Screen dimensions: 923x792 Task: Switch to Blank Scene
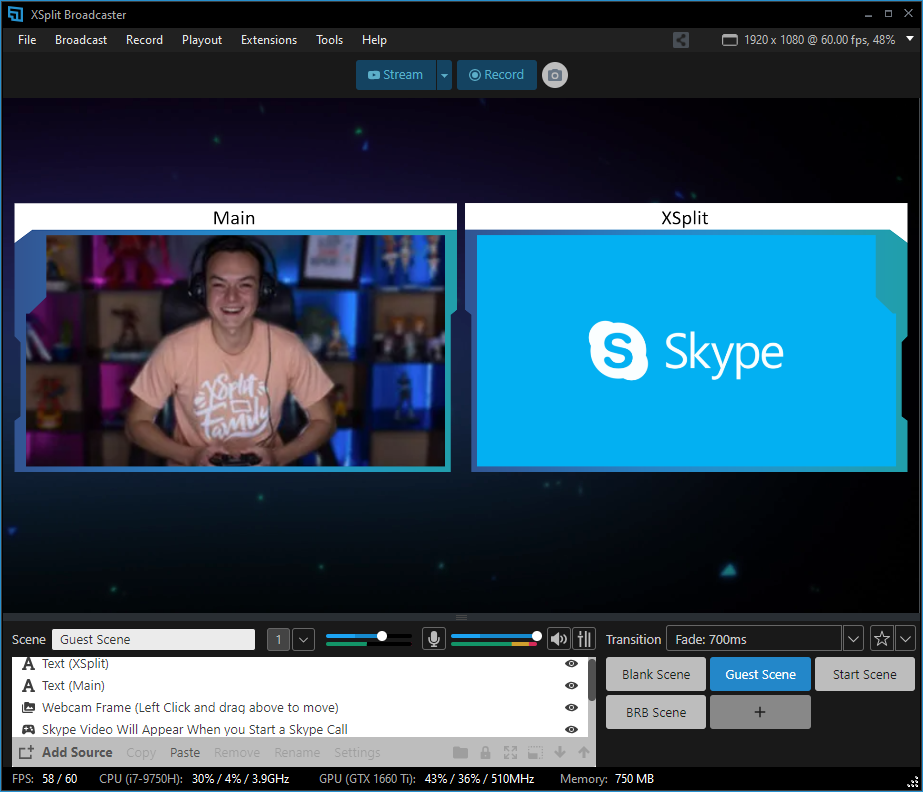(x=656, y=674)
